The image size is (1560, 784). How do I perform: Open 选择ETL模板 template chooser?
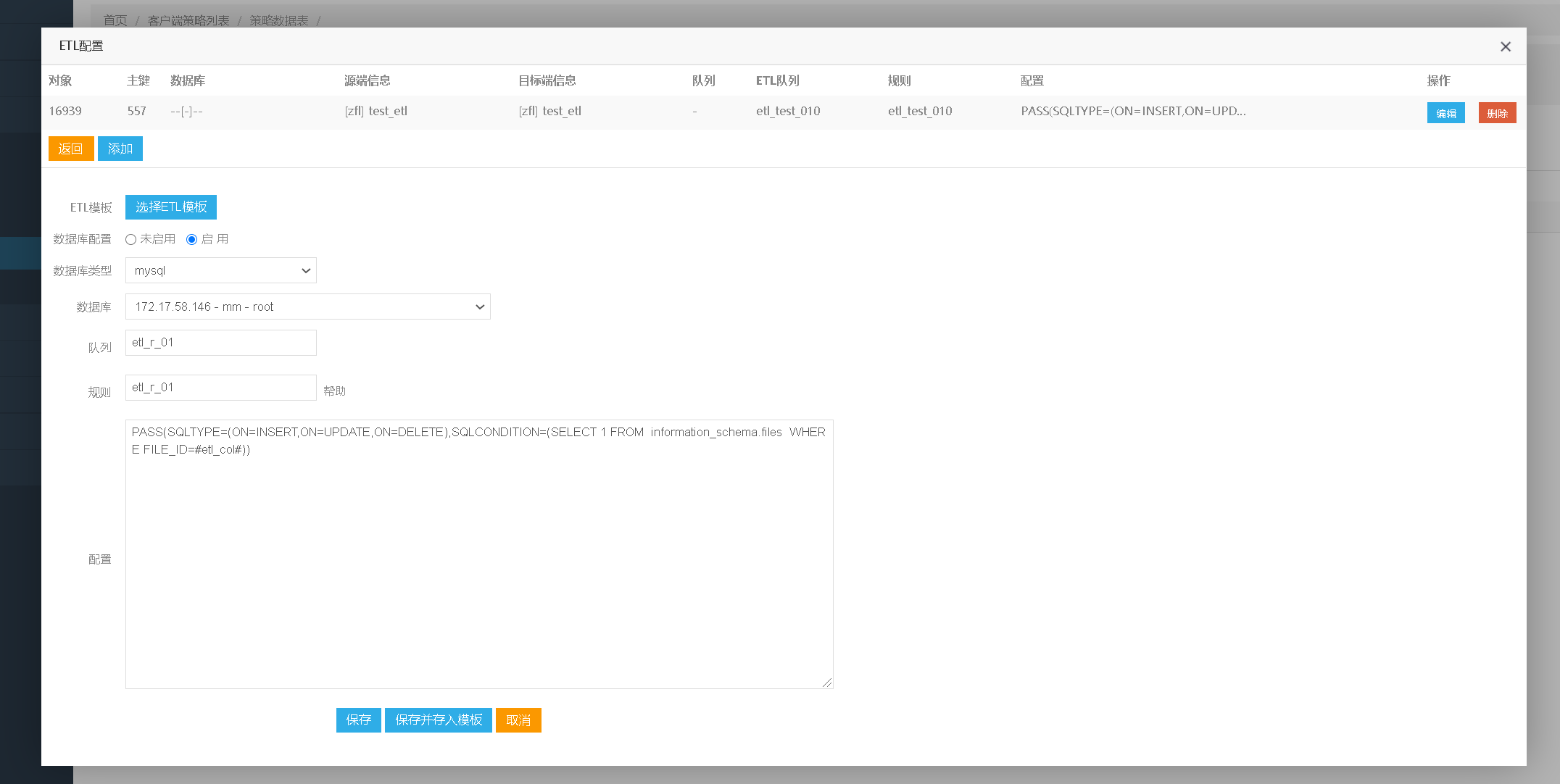171,207
